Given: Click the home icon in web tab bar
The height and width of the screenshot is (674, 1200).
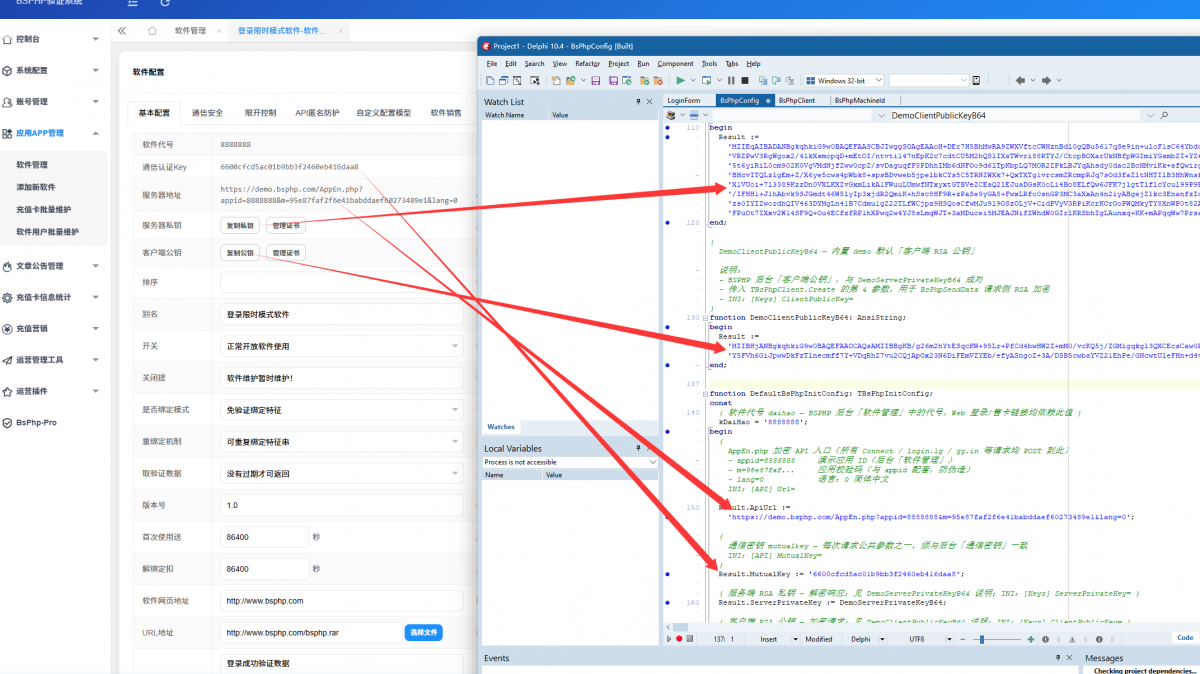Looking at the screenshot, I should 152,31.
